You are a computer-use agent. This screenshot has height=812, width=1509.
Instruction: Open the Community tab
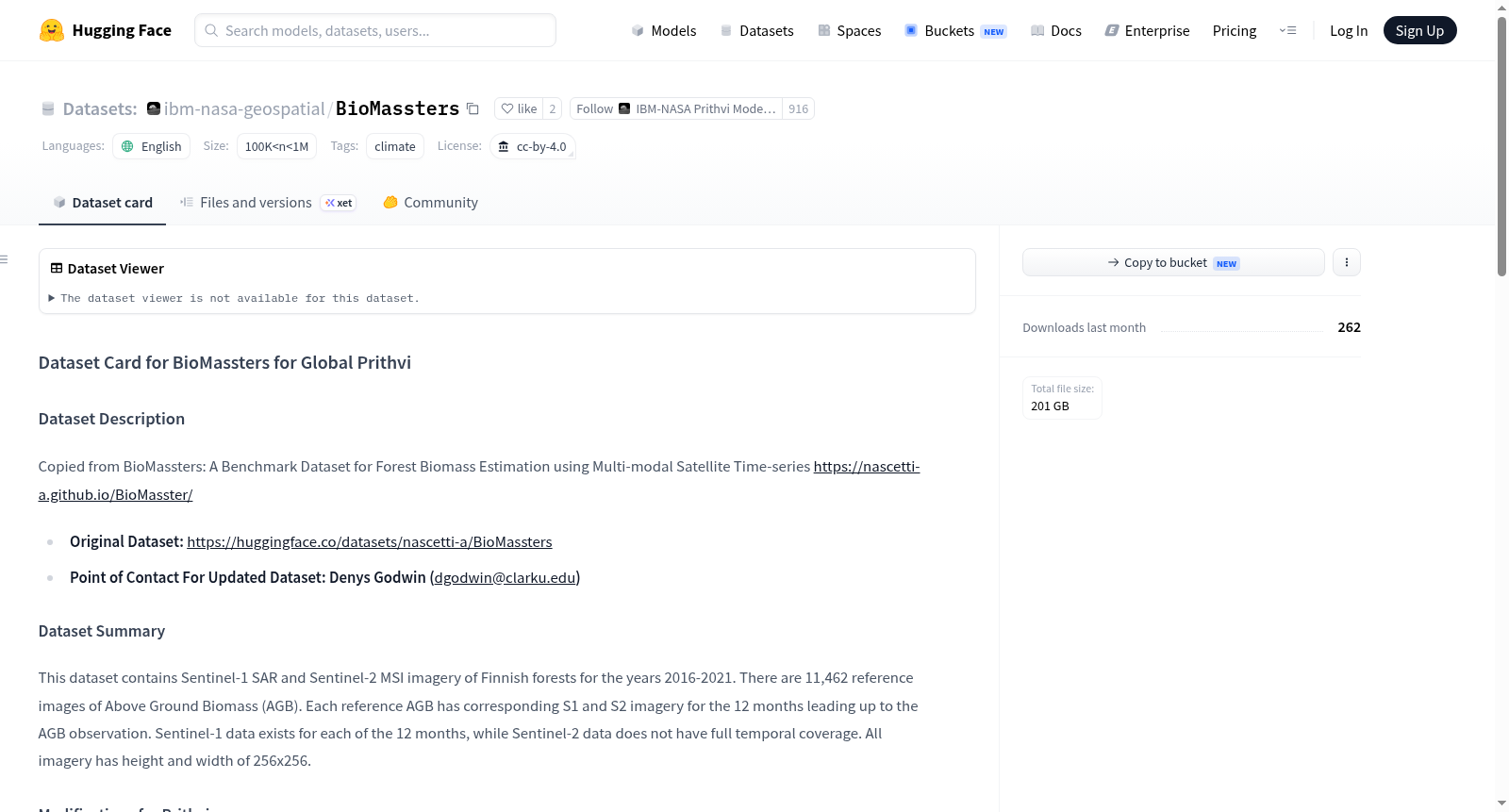(x=430, y=202)
